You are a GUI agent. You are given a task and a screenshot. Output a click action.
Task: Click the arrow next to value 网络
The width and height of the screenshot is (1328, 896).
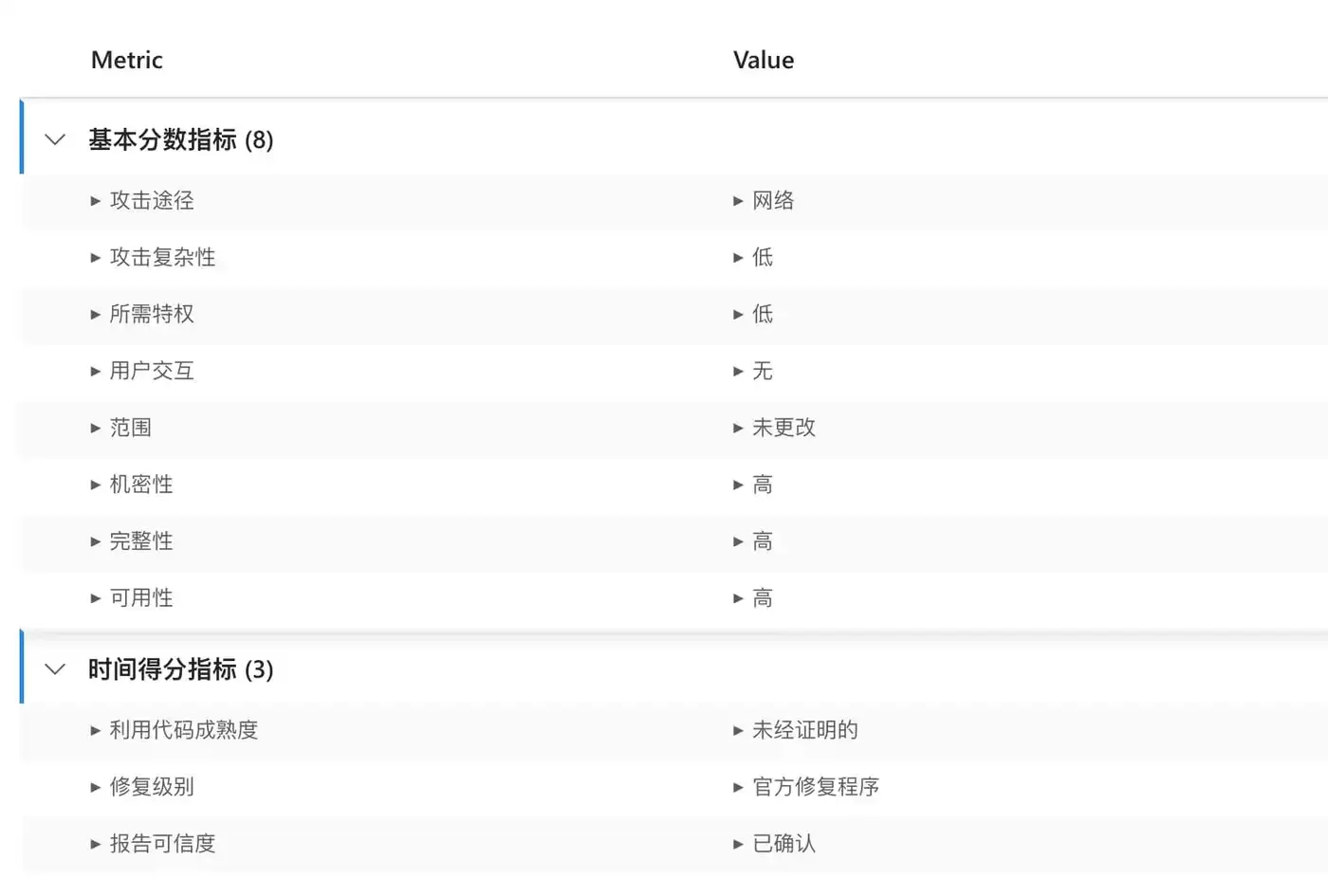[738, 201]
